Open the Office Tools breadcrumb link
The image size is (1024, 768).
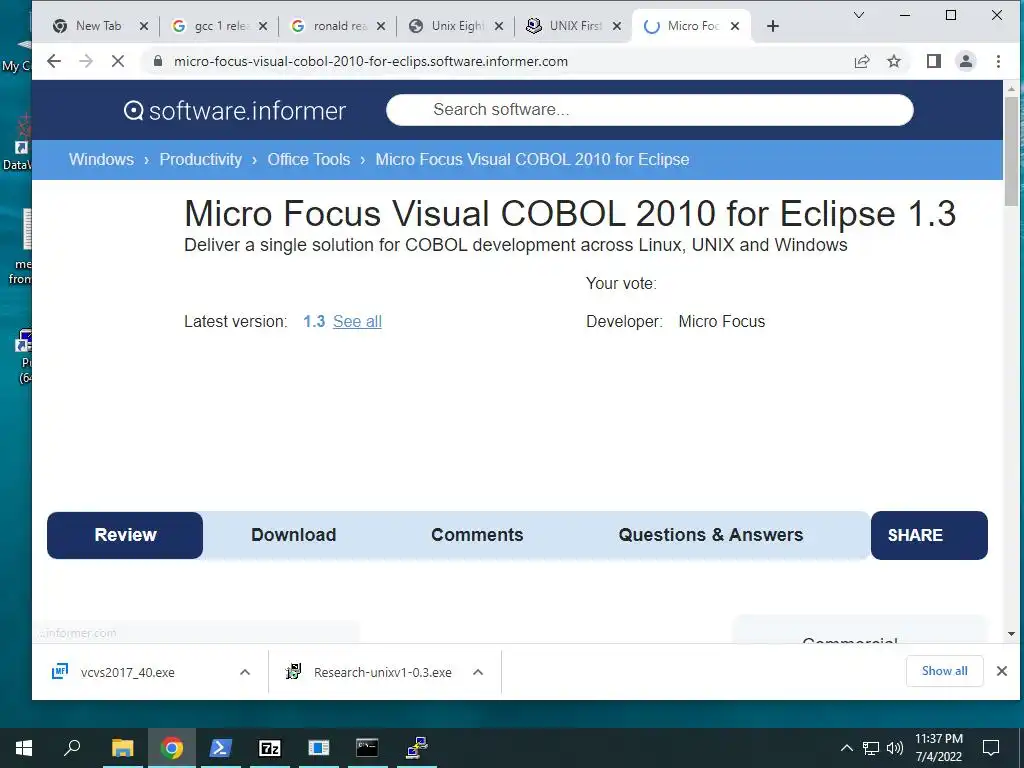[x=308, y=159]
